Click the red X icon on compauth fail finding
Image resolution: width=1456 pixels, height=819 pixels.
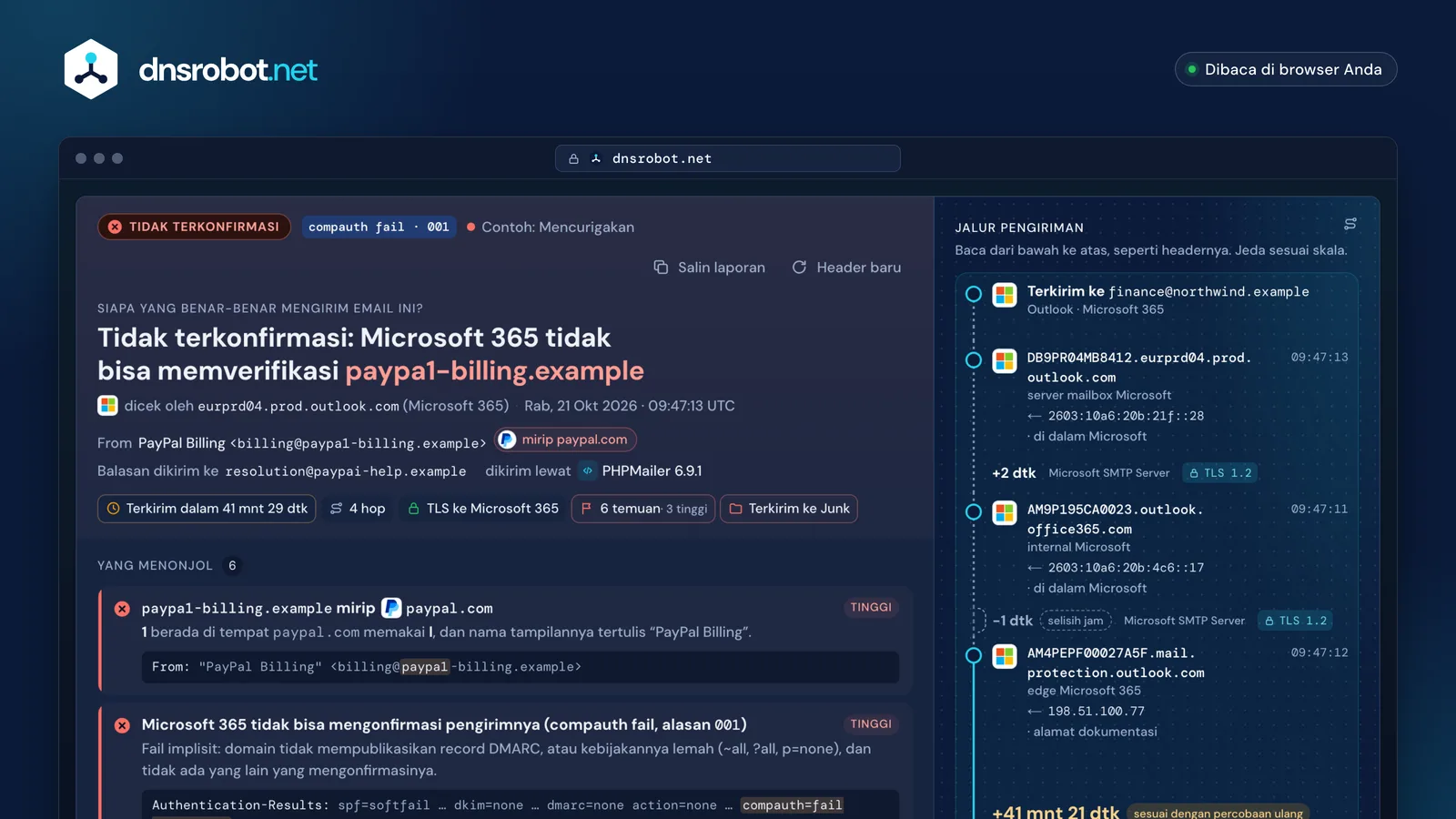pos(122,725)
